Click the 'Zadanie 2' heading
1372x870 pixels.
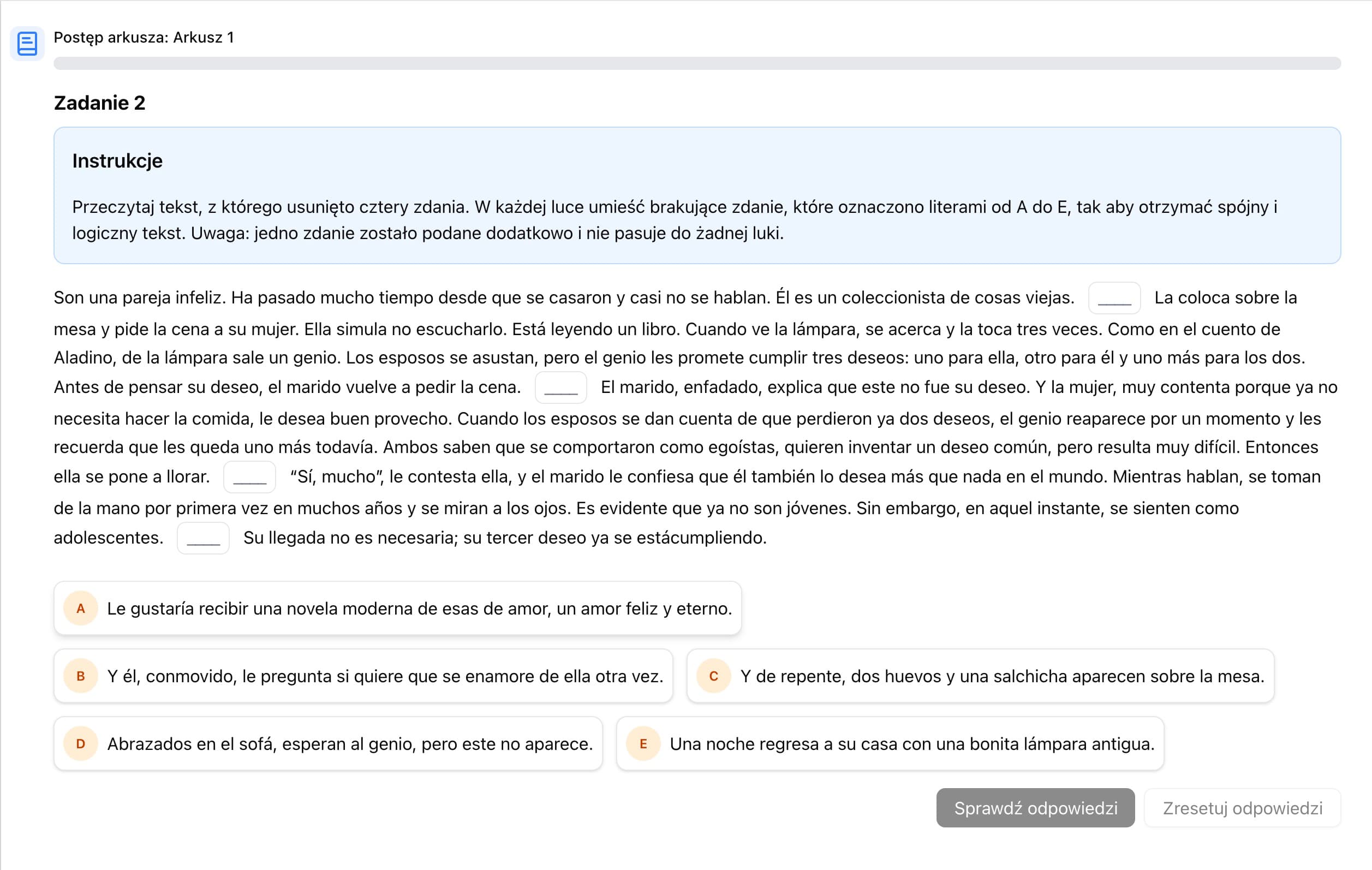coord(100,103)
